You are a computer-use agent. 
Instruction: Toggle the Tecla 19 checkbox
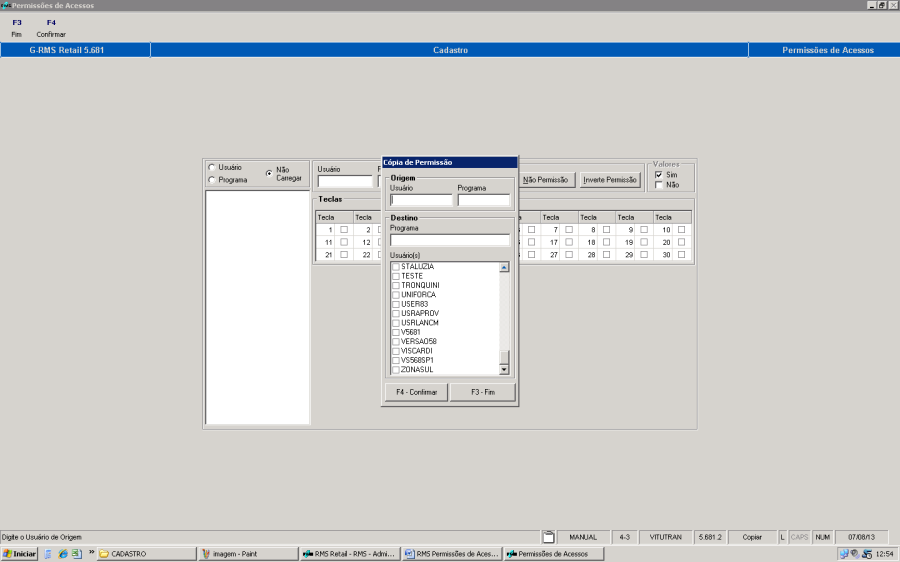(644, 242)
